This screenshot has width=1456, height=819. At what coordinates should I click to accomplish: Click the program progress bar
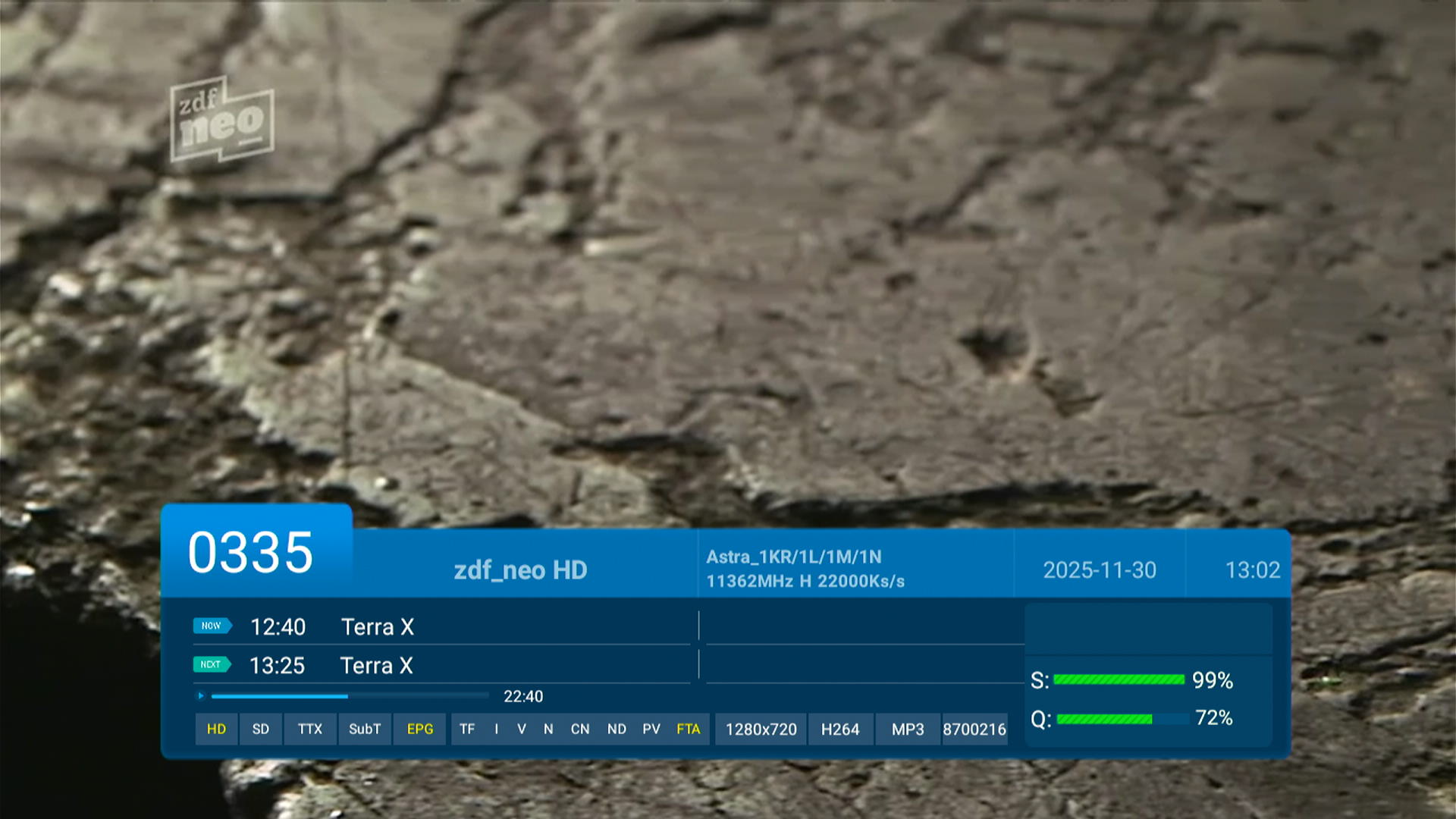tap(350, 695)
